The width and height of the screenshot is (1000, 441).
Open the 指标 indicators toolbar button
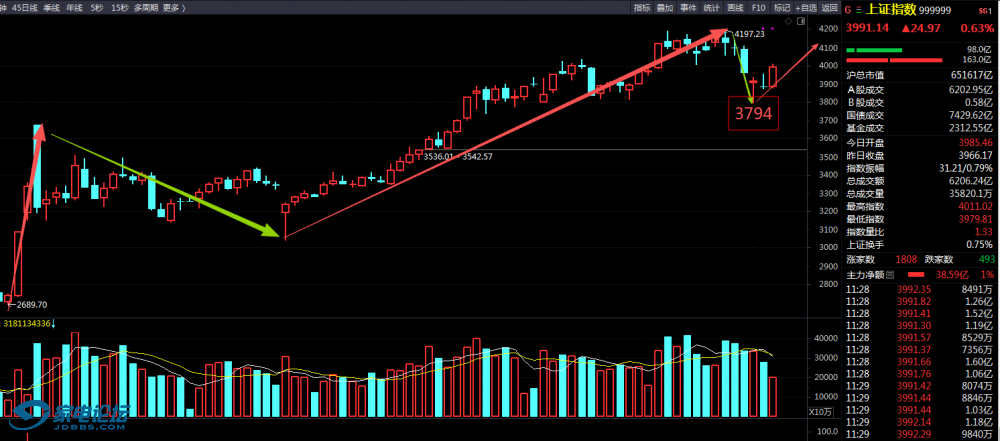(x=641, y=7)
